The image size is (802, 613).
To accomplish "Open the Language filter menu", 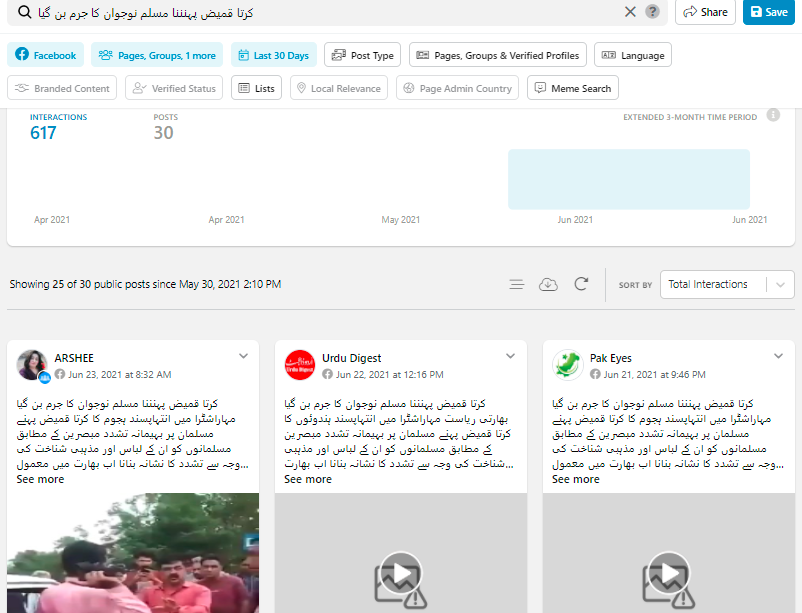I will [x=632, y=55].
